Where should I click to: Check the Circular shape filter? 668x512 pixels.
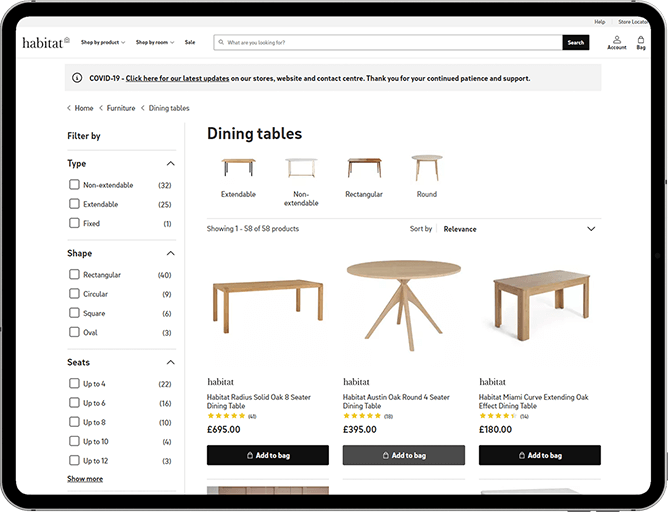pos(74,293)
